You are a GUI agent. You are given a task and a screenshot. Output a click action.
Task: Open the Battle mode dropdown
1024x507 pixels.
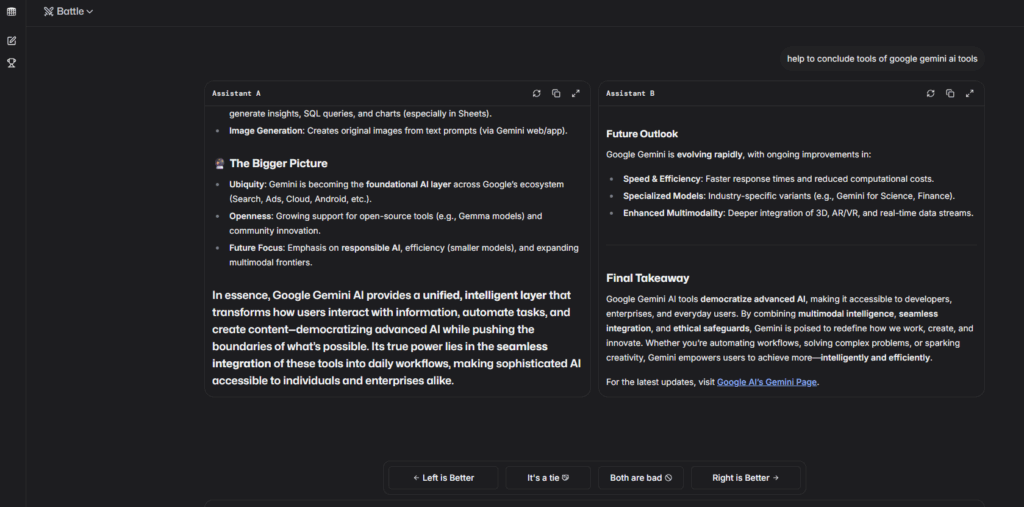point(69,11)
